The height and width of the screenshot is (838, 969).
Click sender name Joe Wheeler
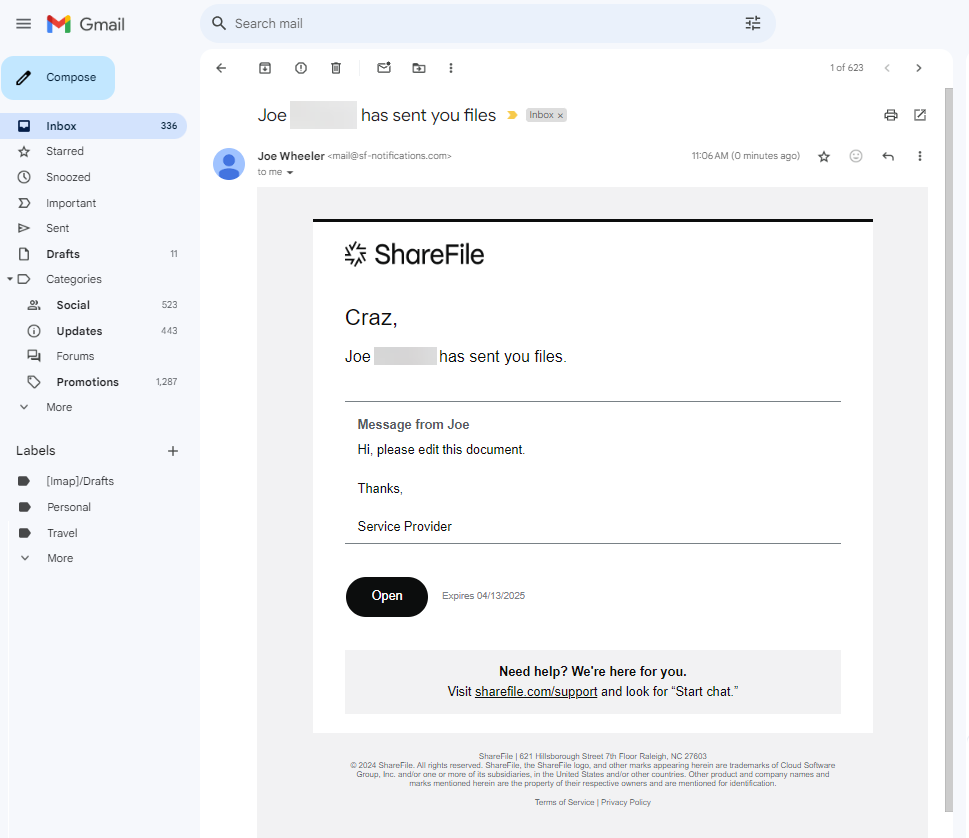coord(291,156)
